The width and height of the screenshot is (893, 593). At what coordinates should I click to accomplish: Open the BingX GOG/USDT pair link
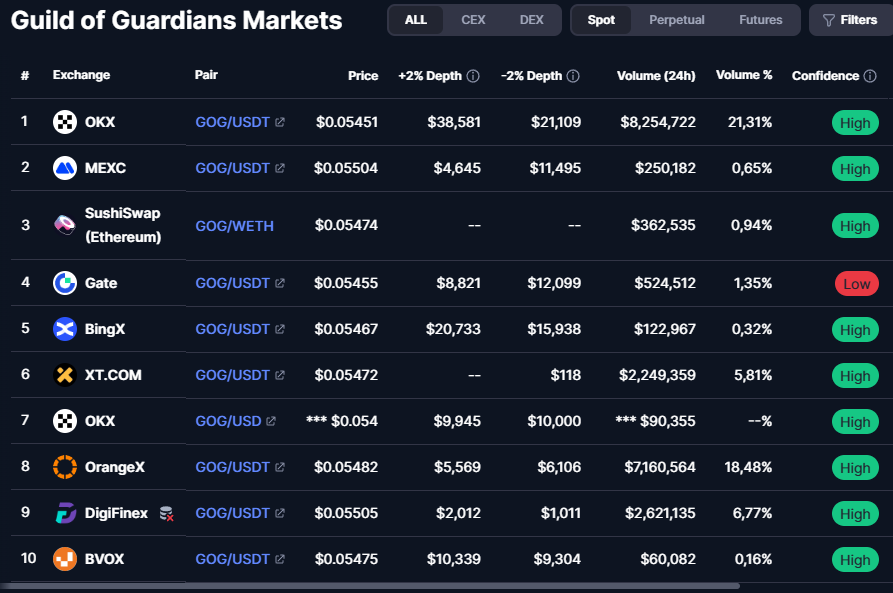click(x=232, y=329)
